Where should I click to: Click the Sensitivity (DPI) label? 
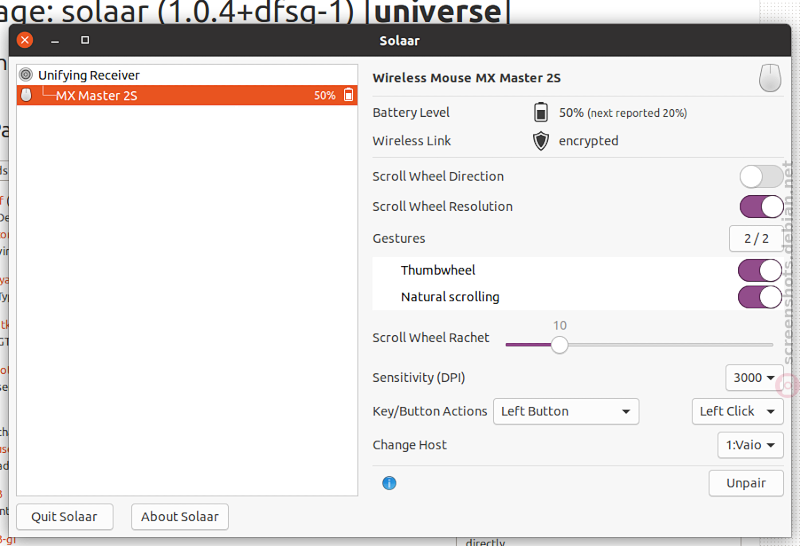click(418, 378)
